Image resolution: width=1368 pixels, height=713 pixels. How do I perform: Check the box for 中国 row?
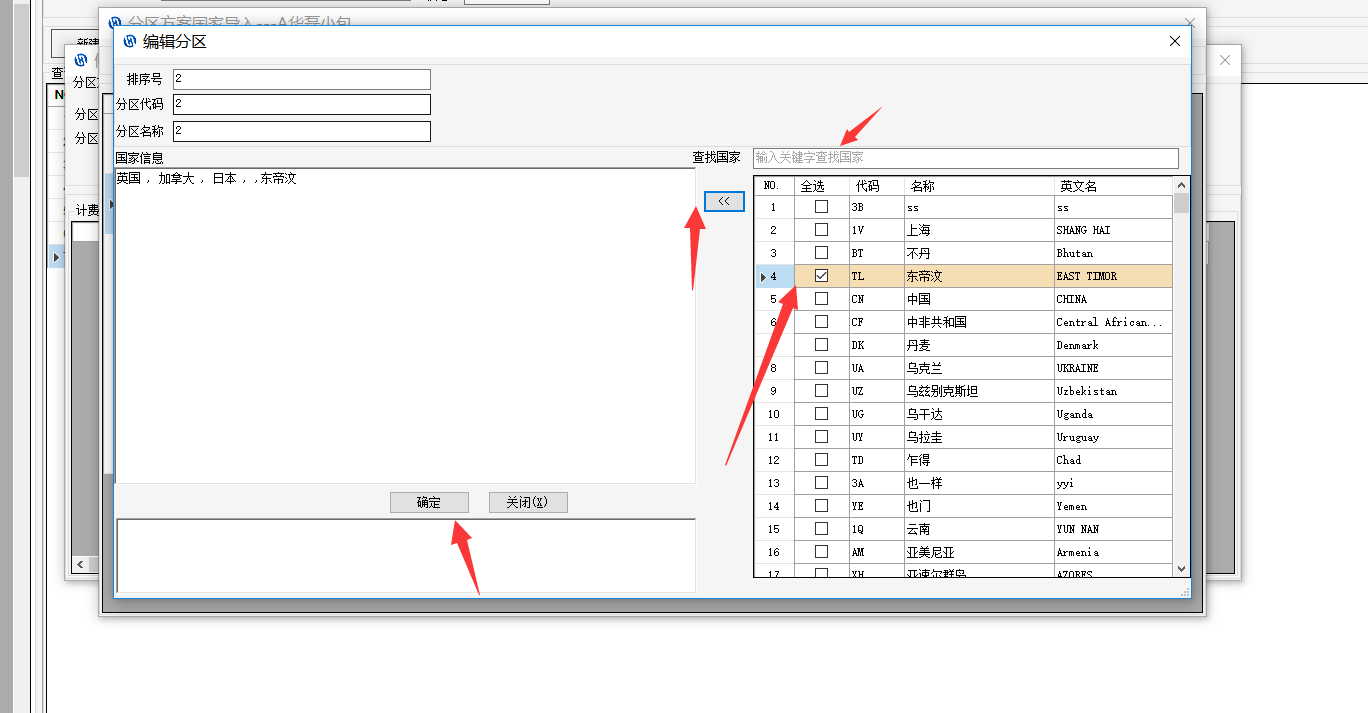[x=821, y=299]
